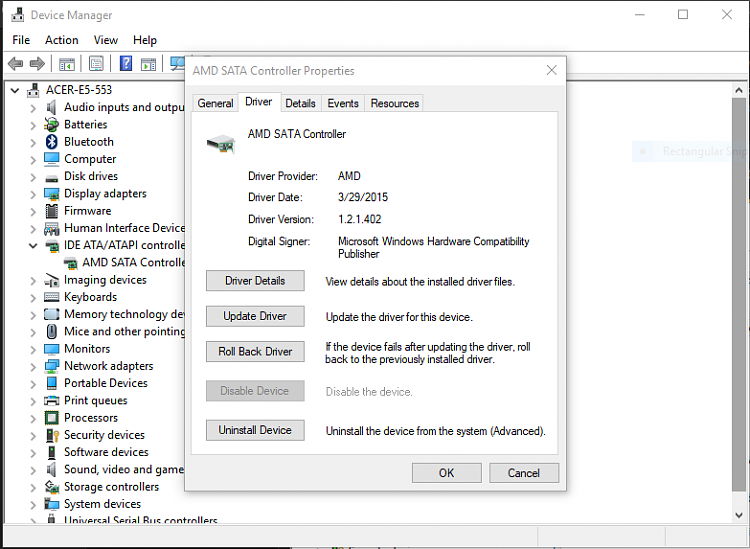Click the Back arrow toolbar icon
Viewport: 750px width, 549px height.
coord(16,63)
